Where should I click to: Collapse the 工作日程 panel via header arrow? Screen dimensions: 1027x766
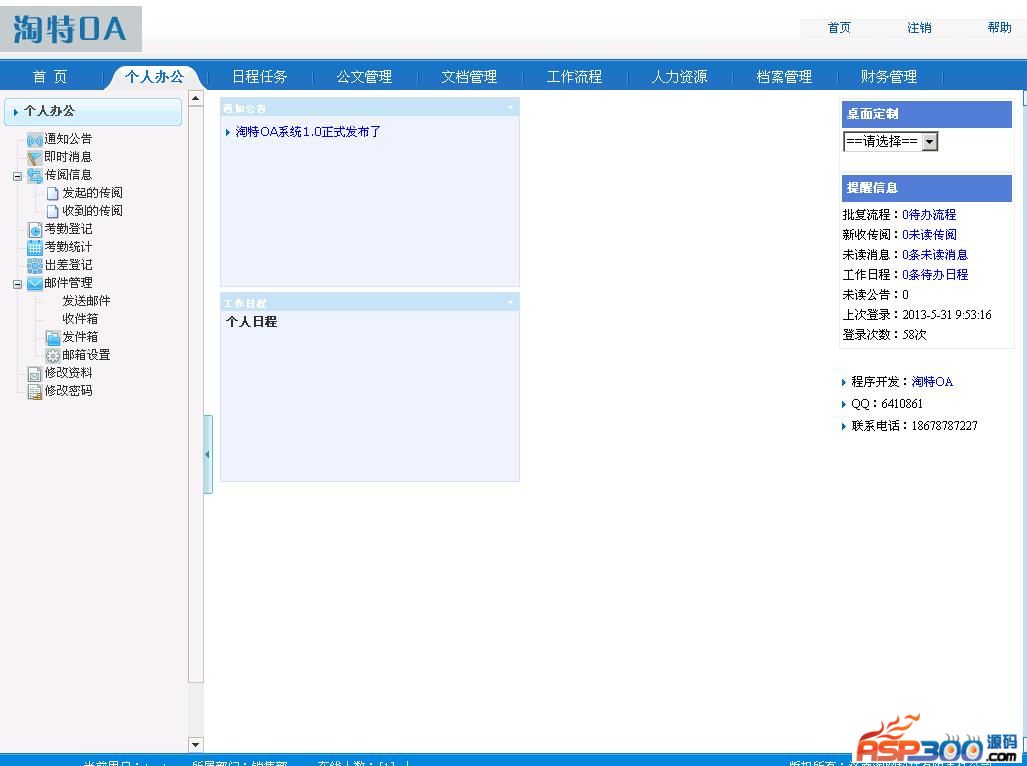[x=510, y=302]
